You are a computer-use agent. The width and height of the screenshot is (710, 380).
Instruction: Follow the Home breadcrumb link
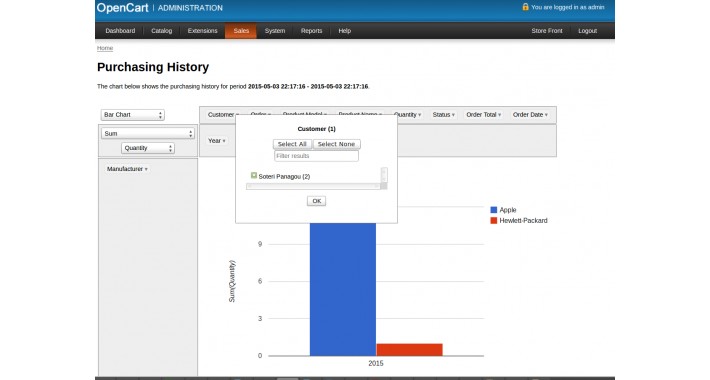click(105, 48)
